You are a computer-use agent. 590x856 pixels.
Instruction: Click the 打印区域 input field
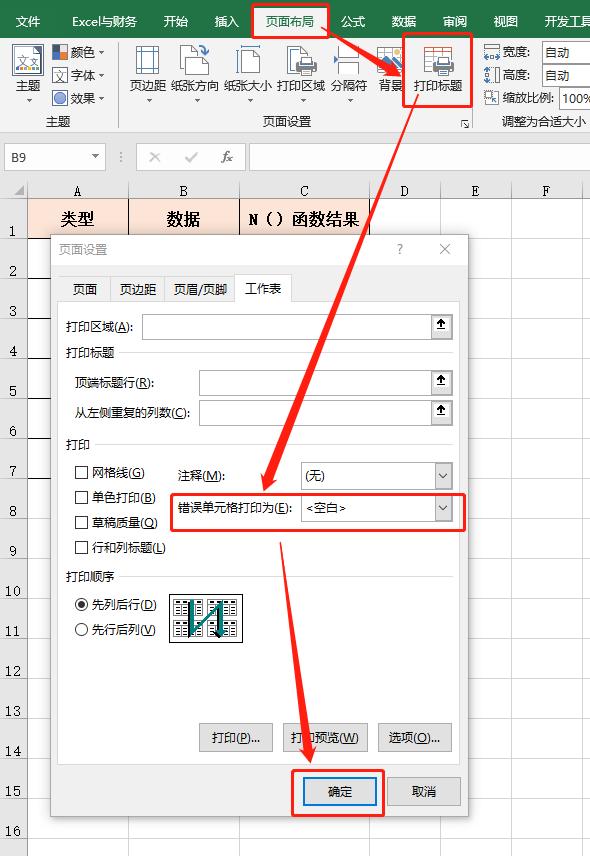287,326
